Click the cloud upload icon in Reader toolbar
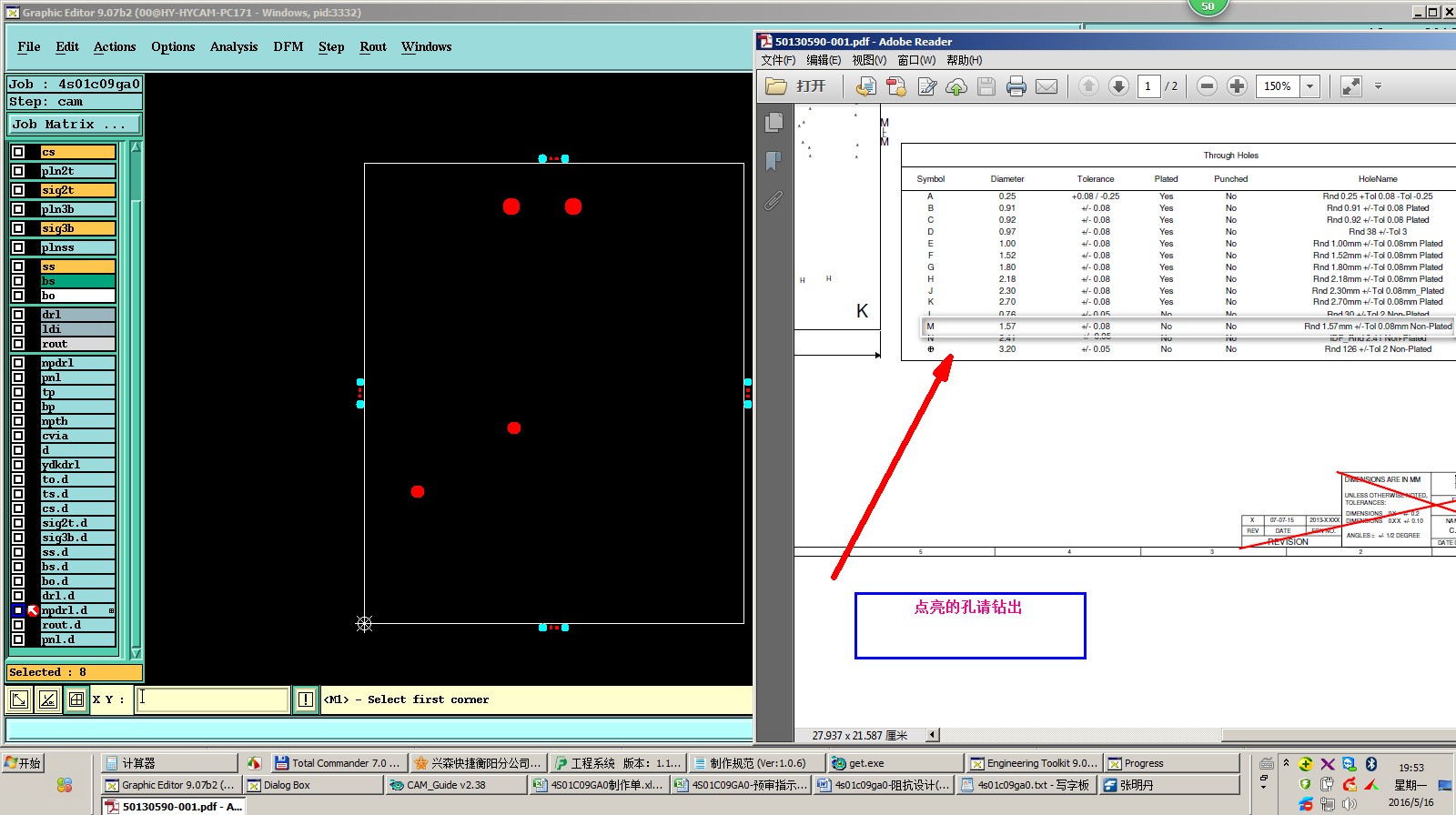This screenshot has height=815, width=1456. click(x=956, y=86)
